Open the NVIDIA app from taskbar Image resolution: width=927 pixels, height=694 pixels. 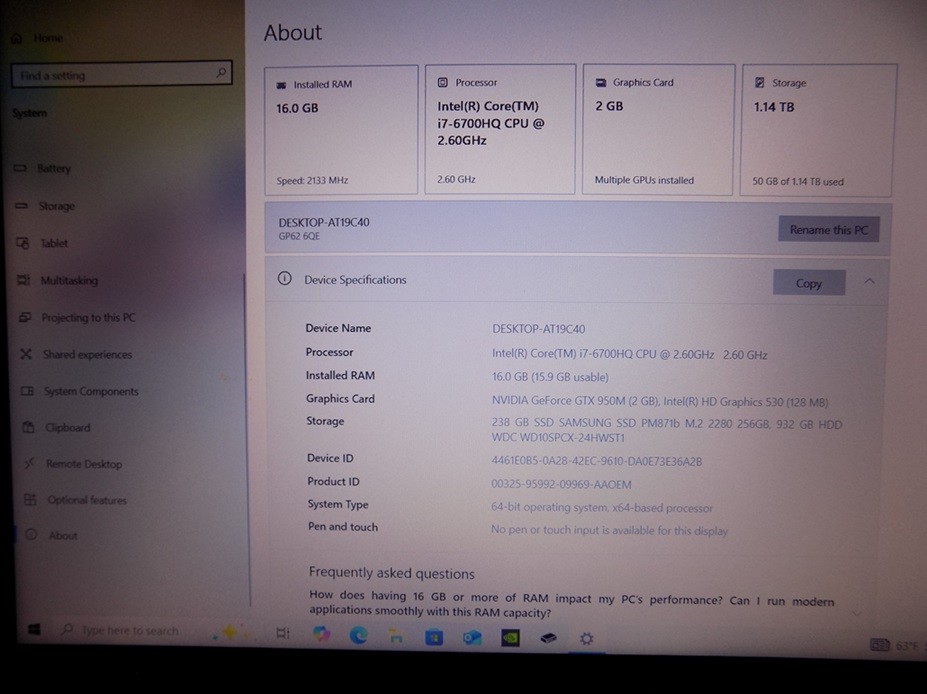510,638
